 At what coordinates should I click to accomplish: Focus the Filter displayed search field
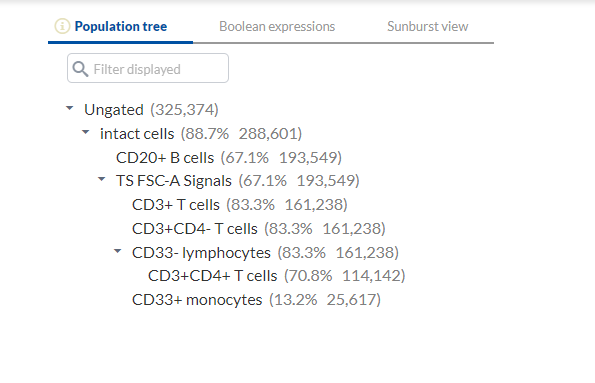point(148,68)
